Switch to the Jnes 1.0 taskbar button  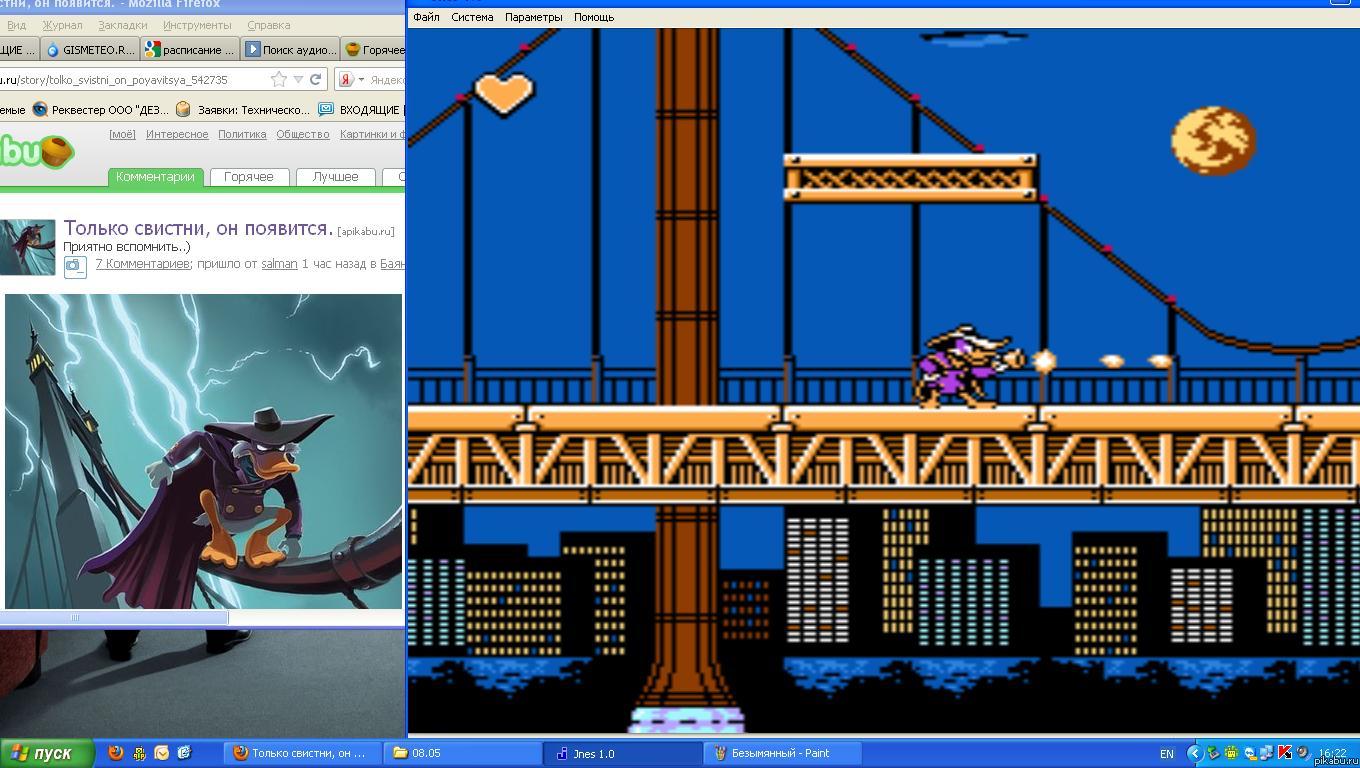[622, 753]
